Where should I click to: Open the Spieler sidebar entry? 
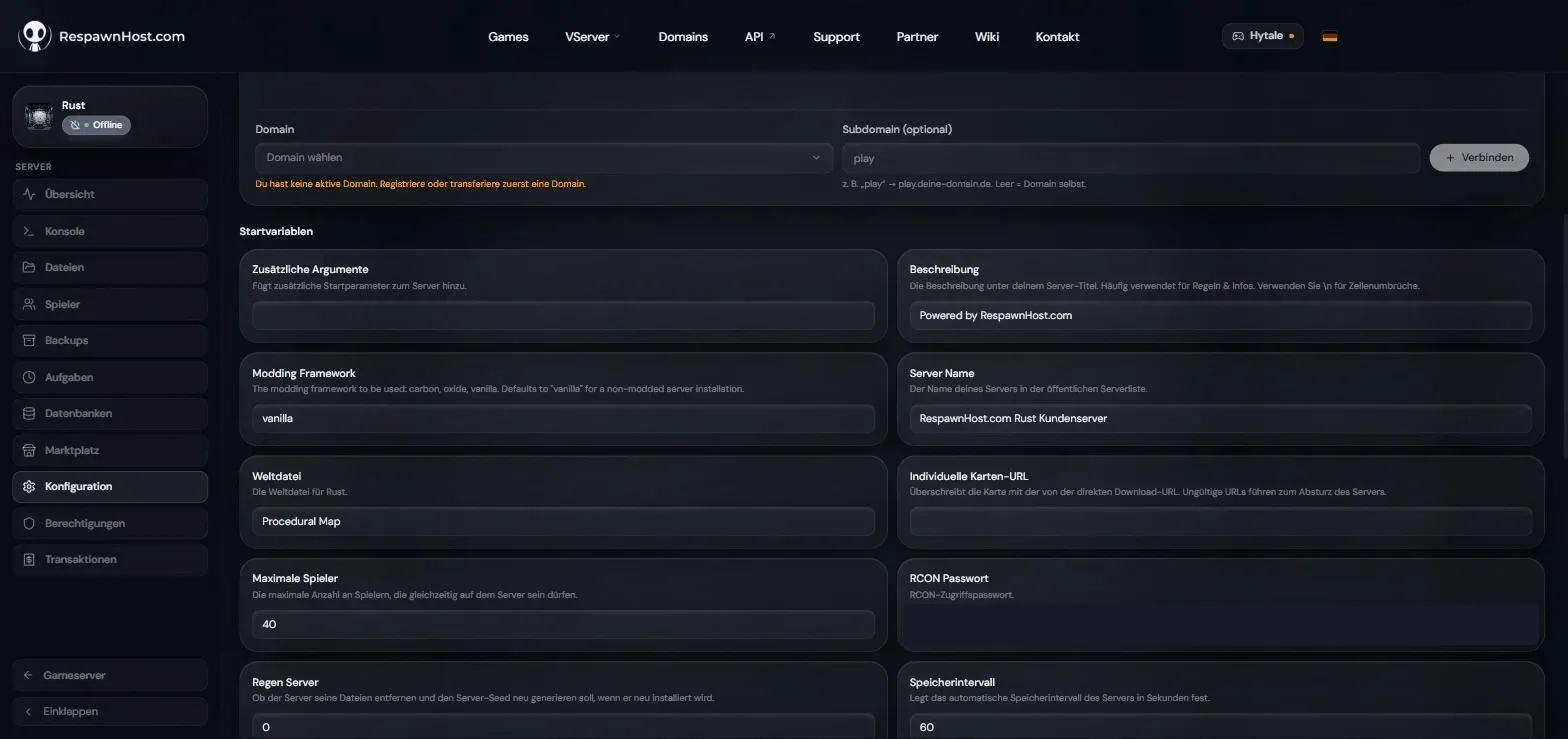click(110, 304)
